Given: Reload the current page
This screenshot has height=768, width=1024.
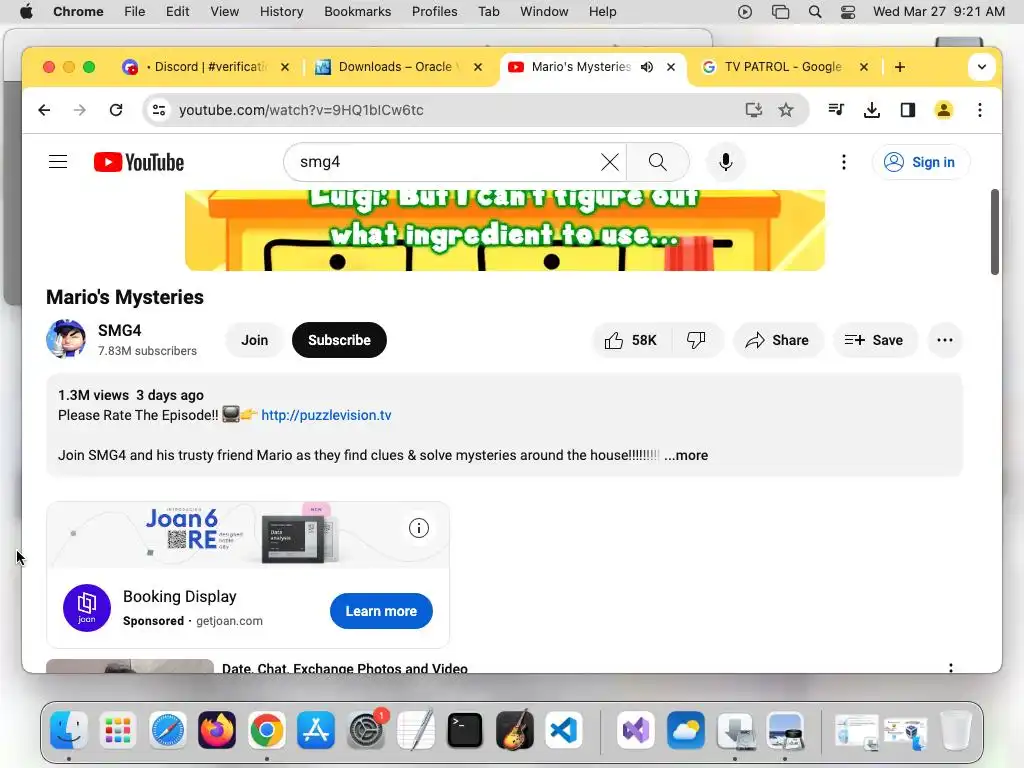Looking at the screenshot, I should click(x=116, y=110).
